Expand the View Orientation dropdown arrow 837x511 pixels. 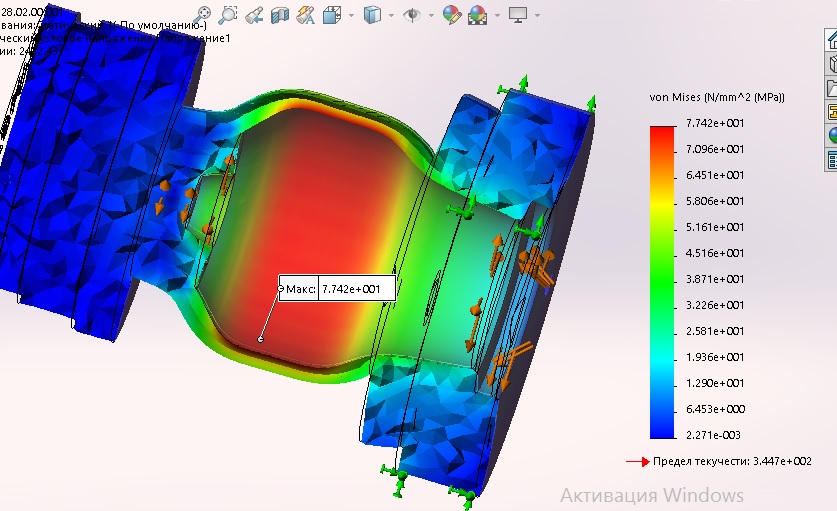point(351,15)
